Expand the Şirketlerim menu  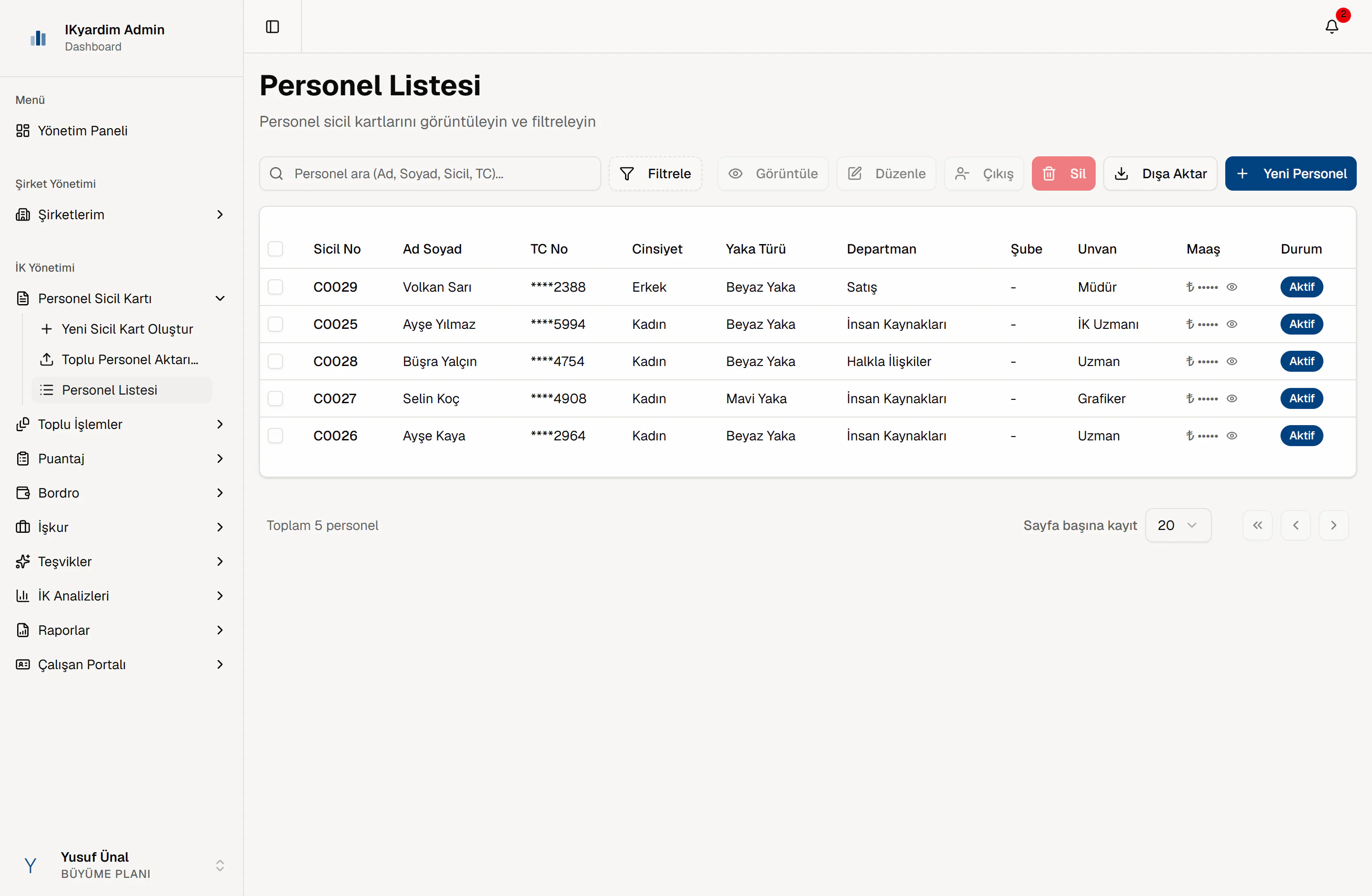121,214
